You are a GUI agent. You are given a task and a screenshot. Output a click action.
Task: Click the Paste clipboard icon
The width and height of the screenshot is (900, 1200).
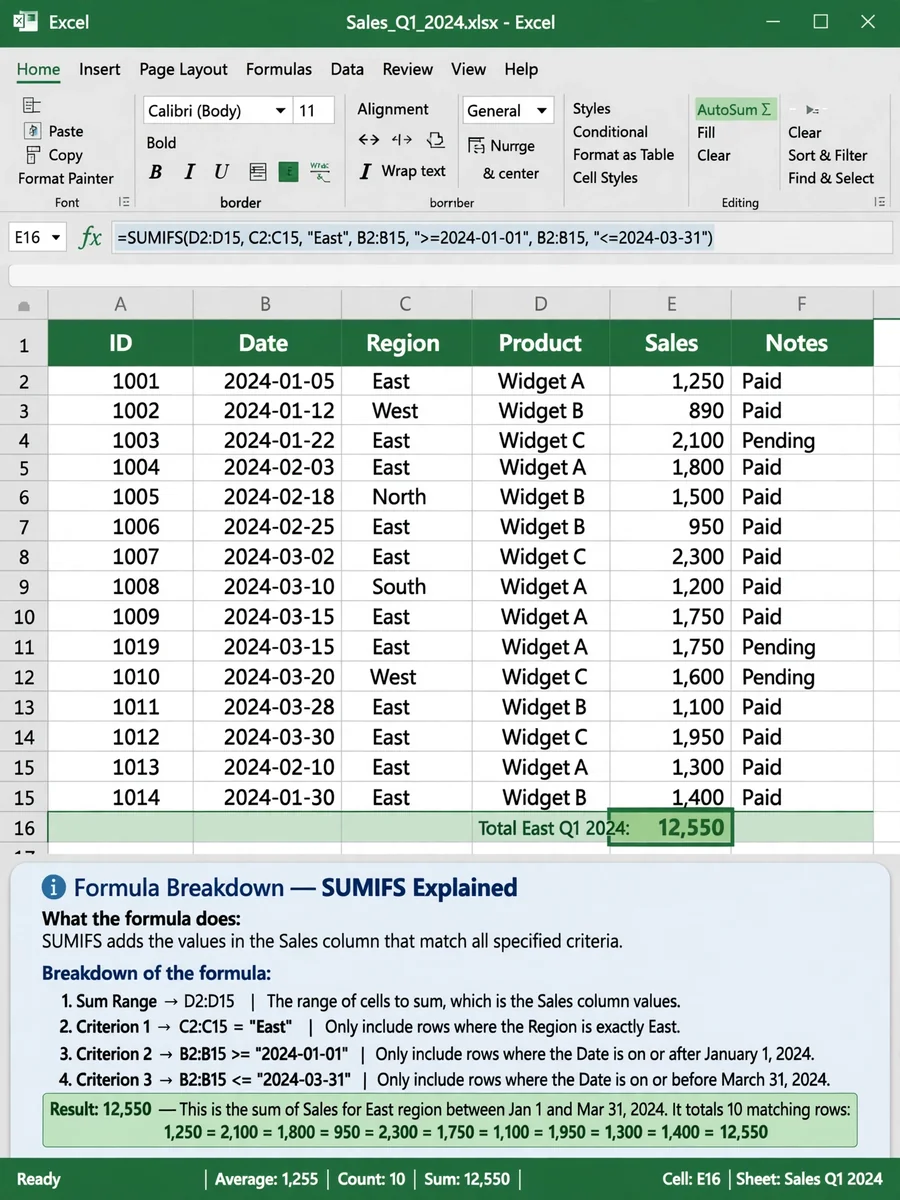[x=33, y=131]
